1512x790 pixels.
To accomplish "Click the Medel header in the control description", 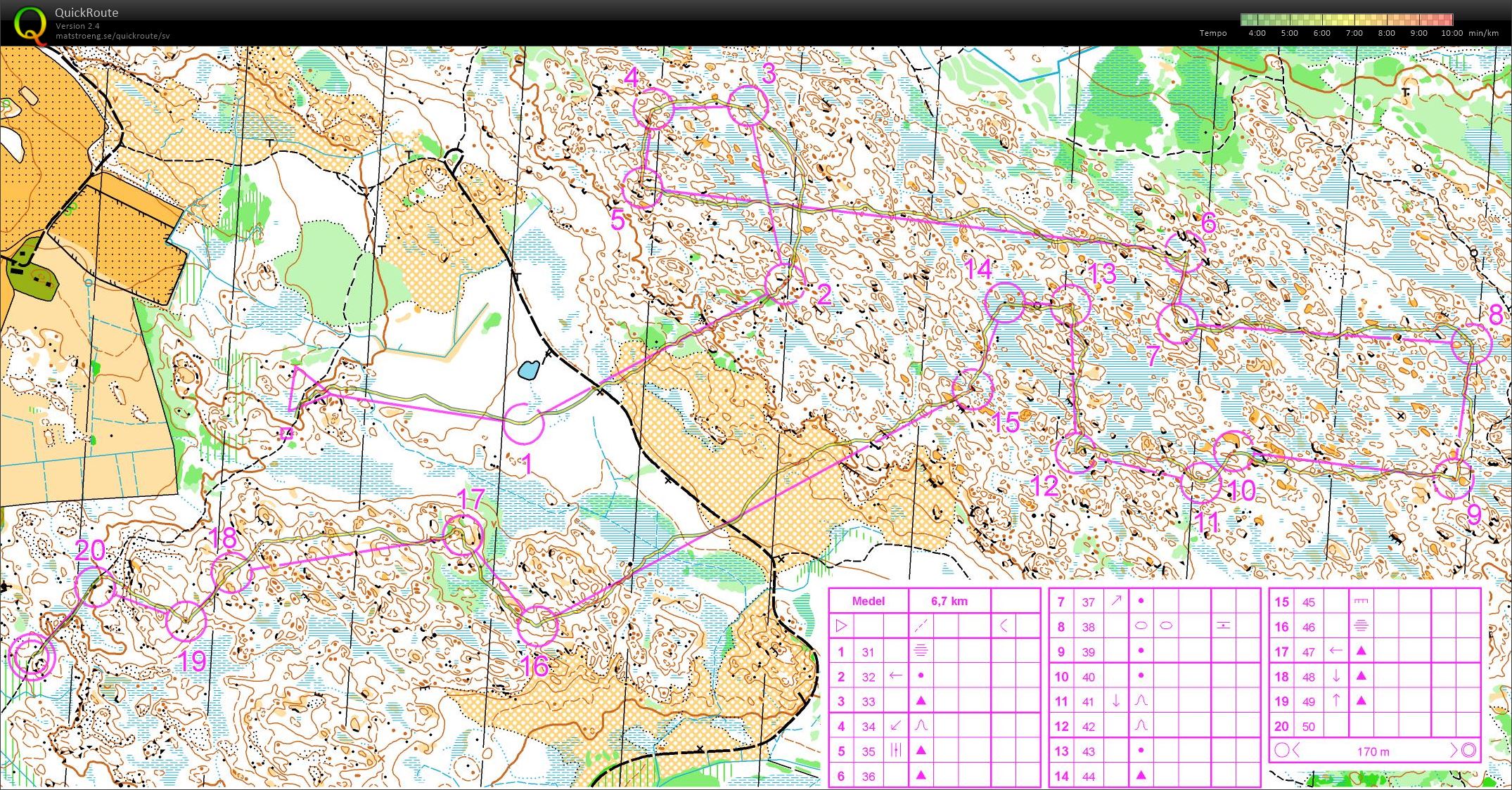I will (x=868, y=601).
